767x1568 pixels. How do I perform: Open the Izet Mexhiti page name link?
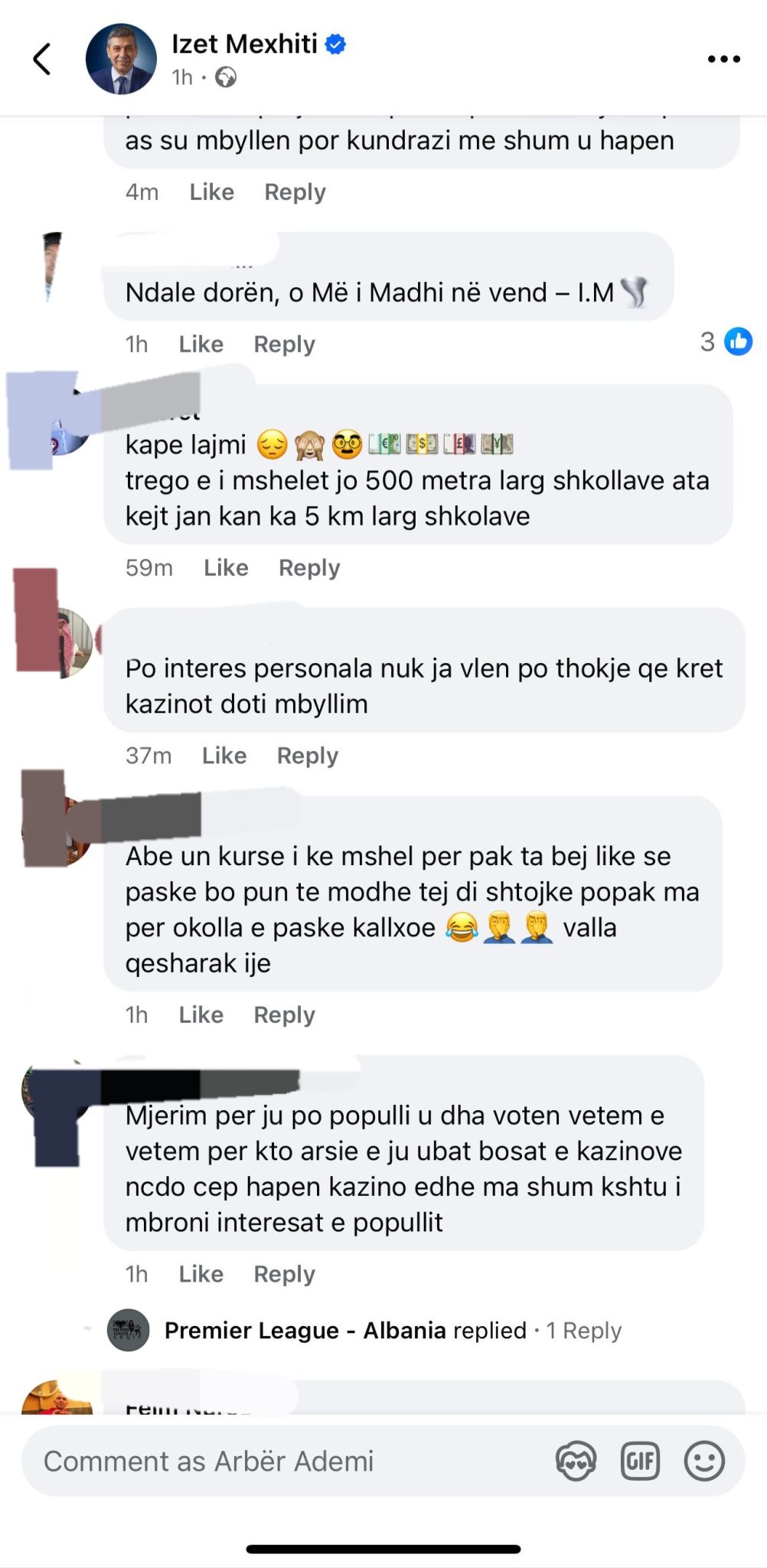pyautogui.click(x=244, y=44)
